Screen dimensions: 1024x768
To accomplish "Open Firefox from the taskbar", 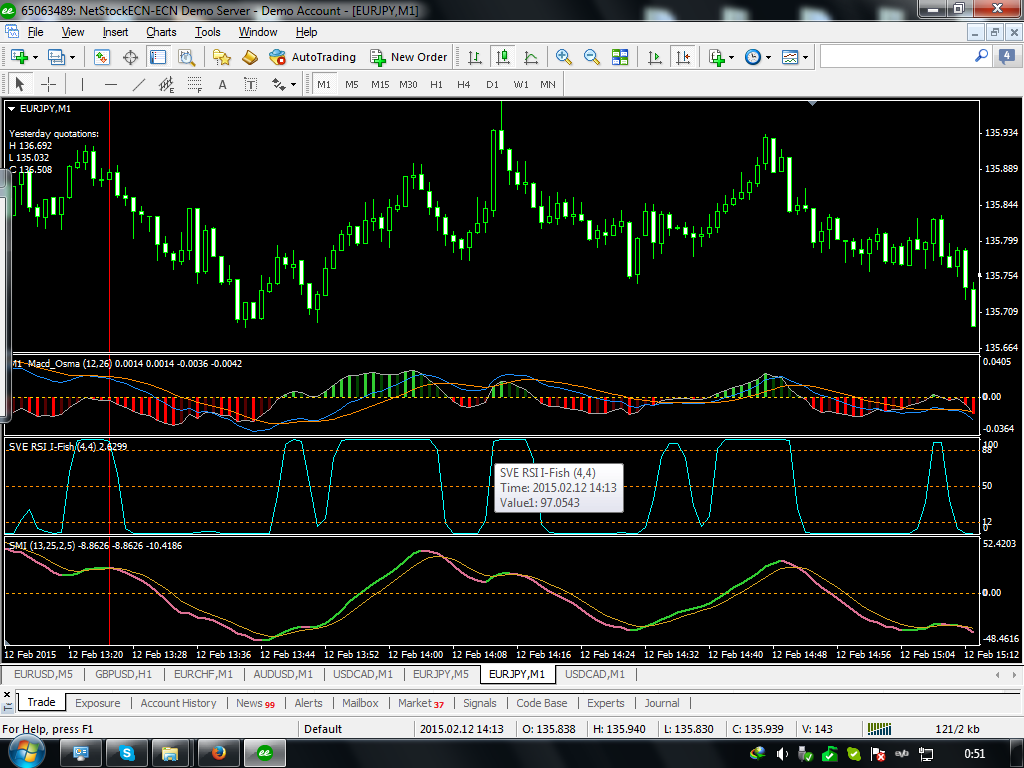I will click(218, 754).
